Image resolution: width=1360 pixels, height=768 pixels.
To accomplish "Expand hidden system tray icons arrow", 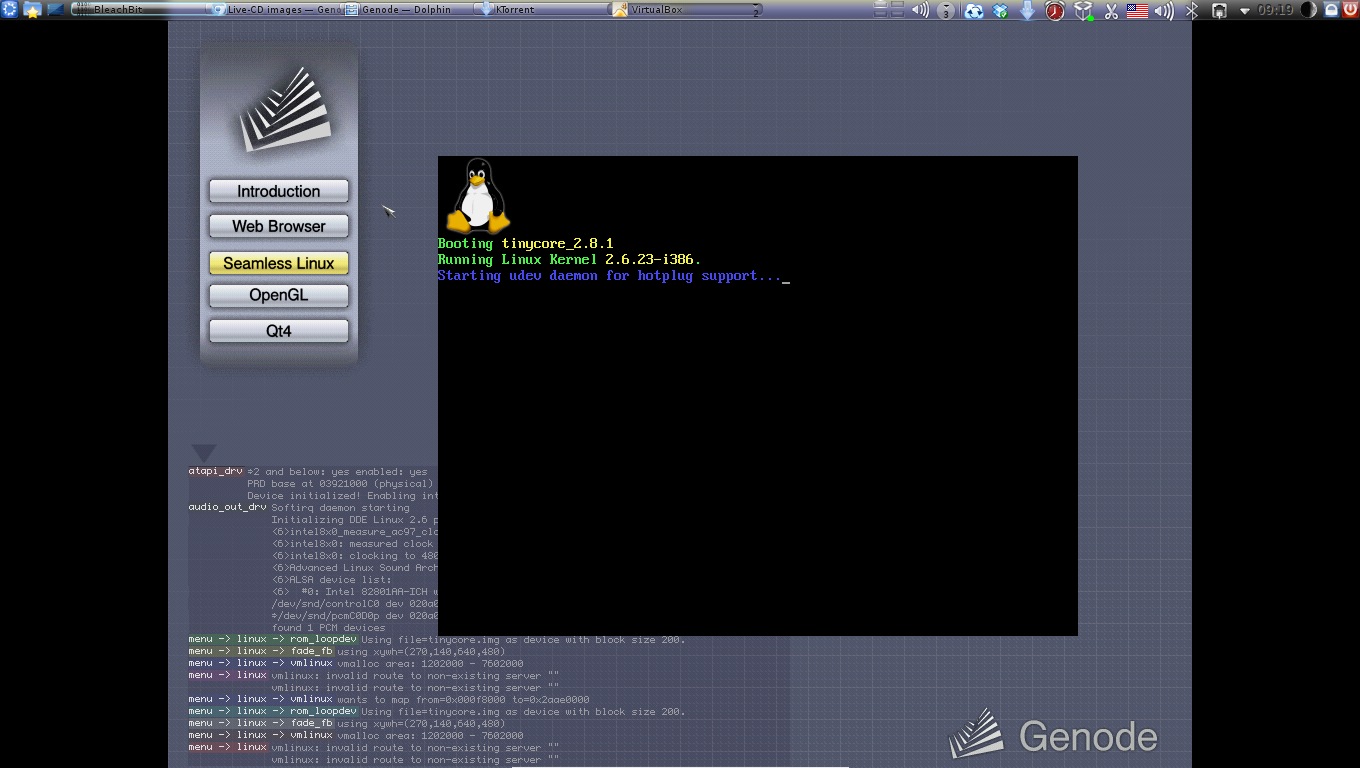I will 1245,11.
